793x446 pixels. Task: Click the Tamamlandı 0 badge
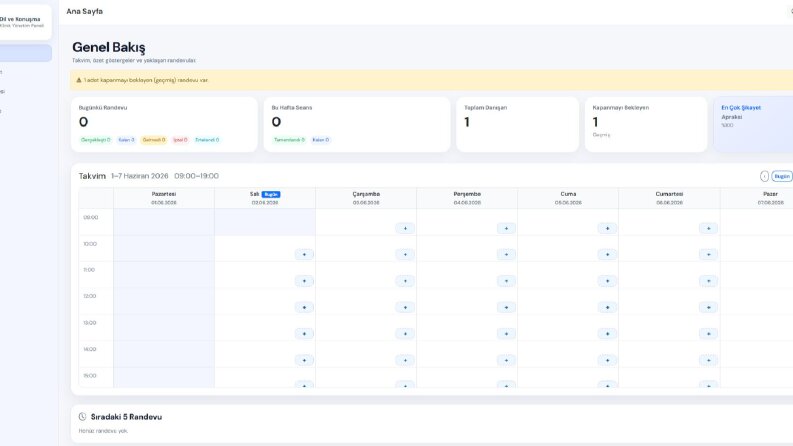[290, 140]
